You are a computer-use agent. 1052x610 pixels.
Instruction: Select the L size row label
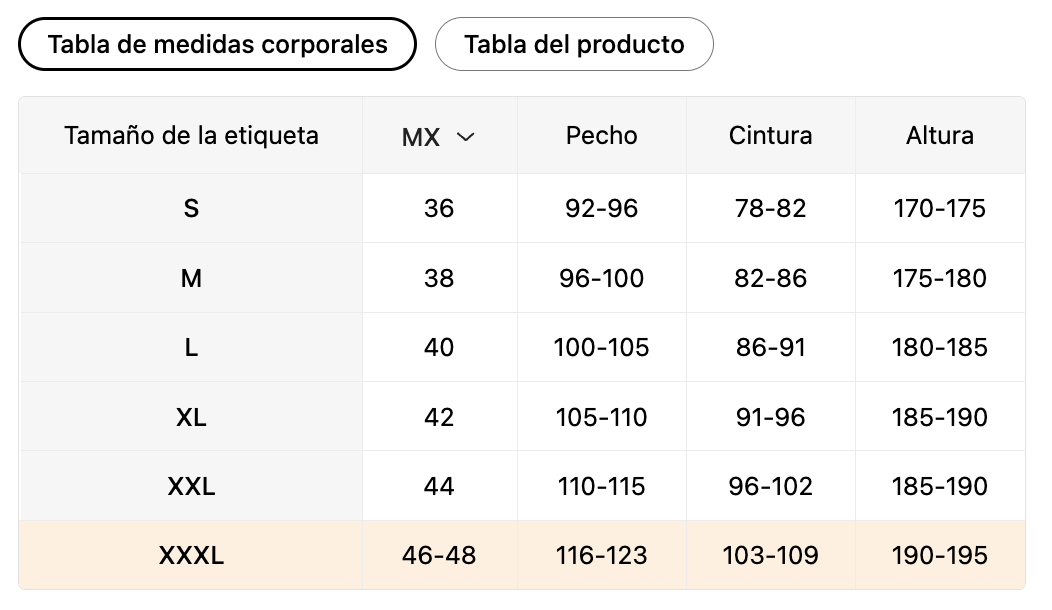coord(191,348)
